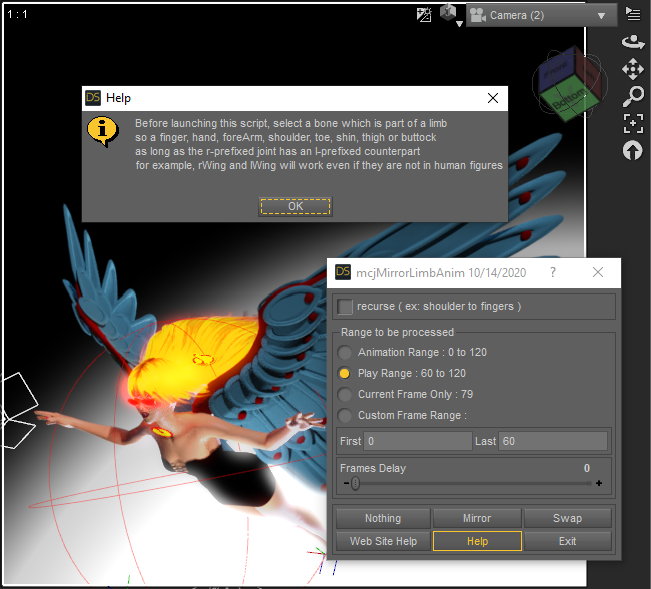Click the view orientation cube
This screenshot has height=589, width=651.
570,84
